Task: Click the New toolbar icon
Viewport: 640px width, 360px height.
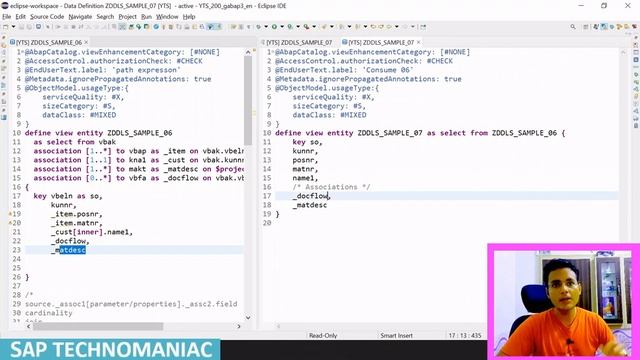Action: coord(5,27)
